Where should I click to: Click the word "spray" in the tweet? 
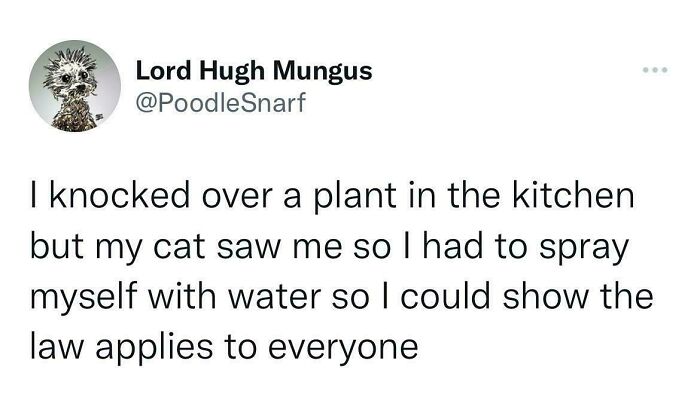click(x=584, y=249)
